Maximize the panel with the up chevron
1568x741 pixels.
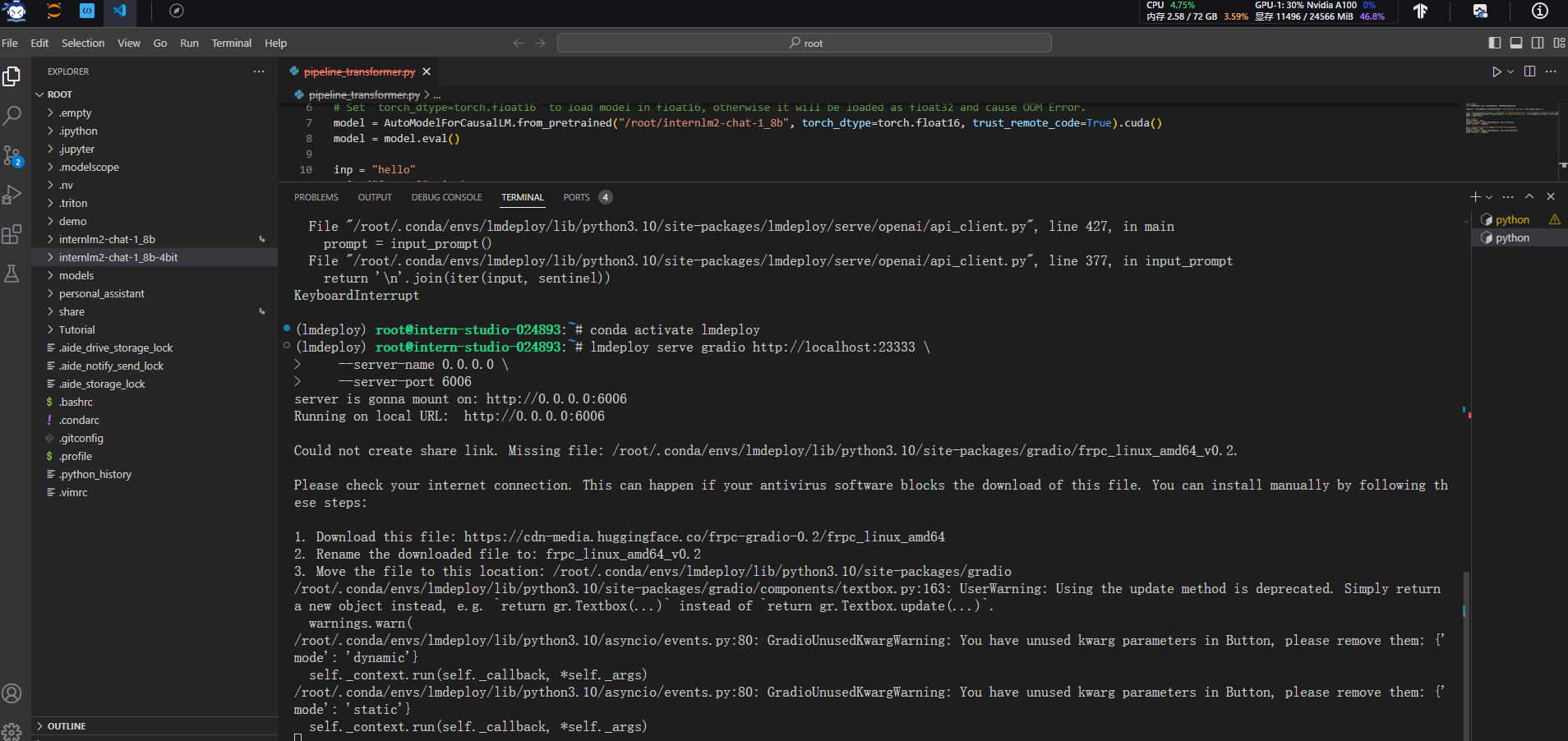coord(1529,196)
